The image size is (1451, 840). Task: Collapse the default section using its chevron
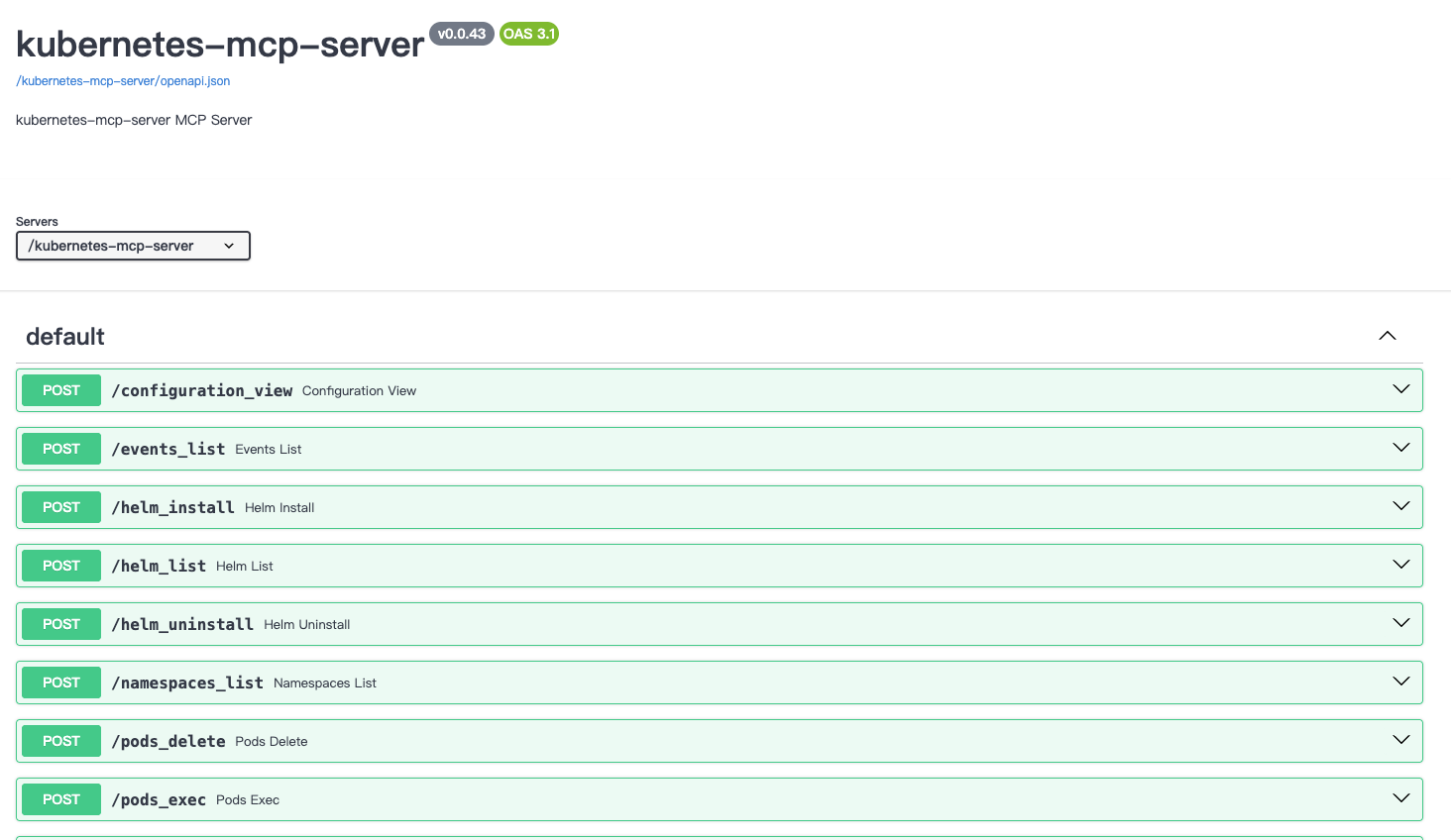click(1387, 336)
